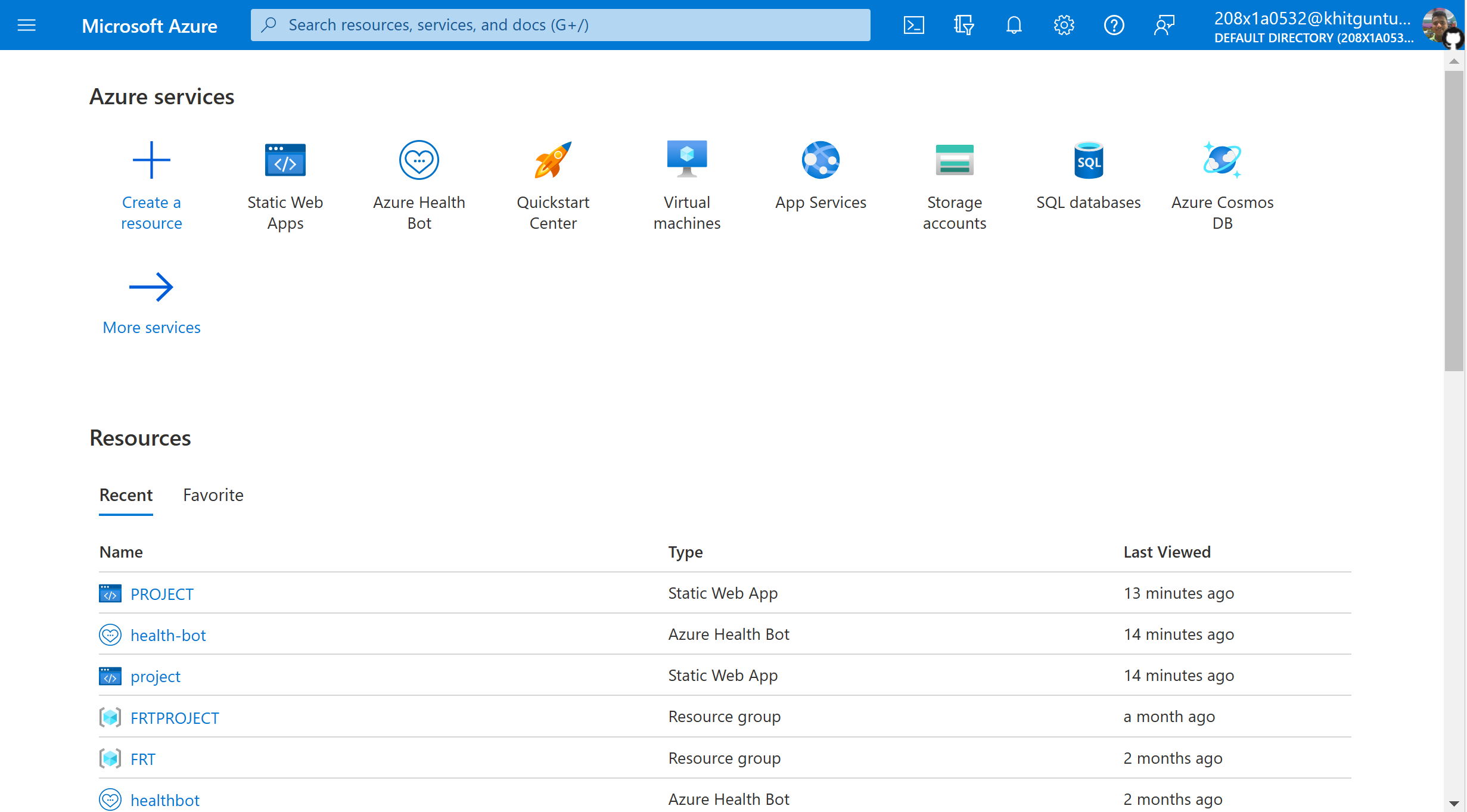Screen dimensions: 1467x812
Task: Select the Recent resources tab
Action: 125,495
